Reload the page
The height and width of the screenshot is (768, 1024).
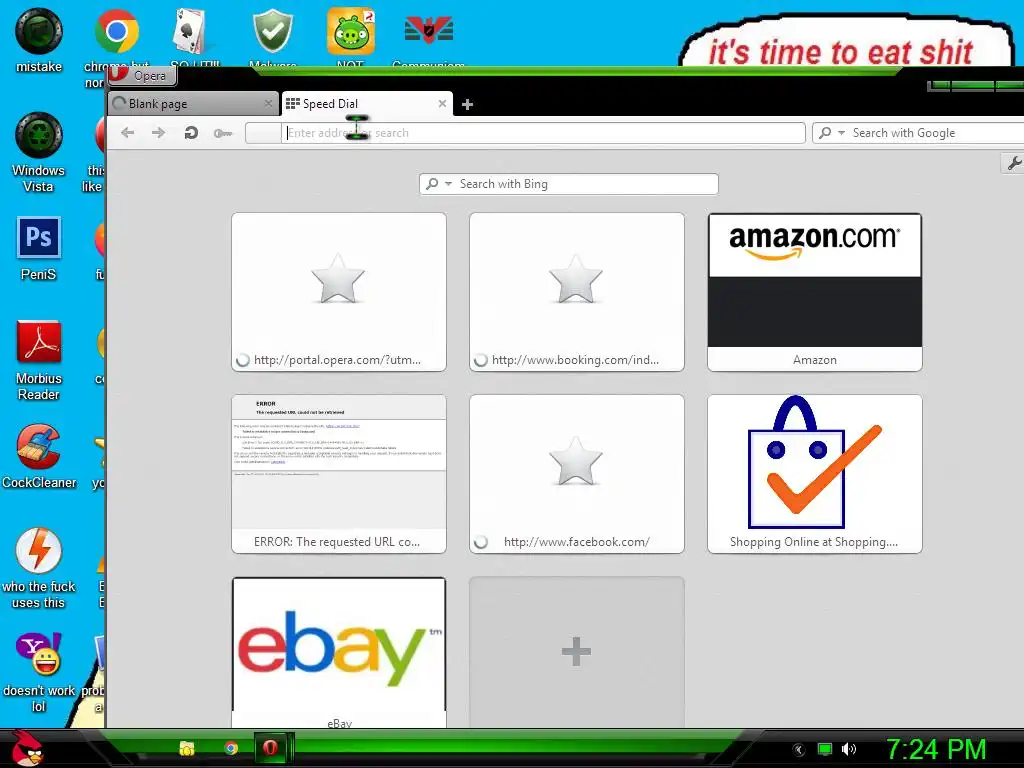click(x=191, y=133)
